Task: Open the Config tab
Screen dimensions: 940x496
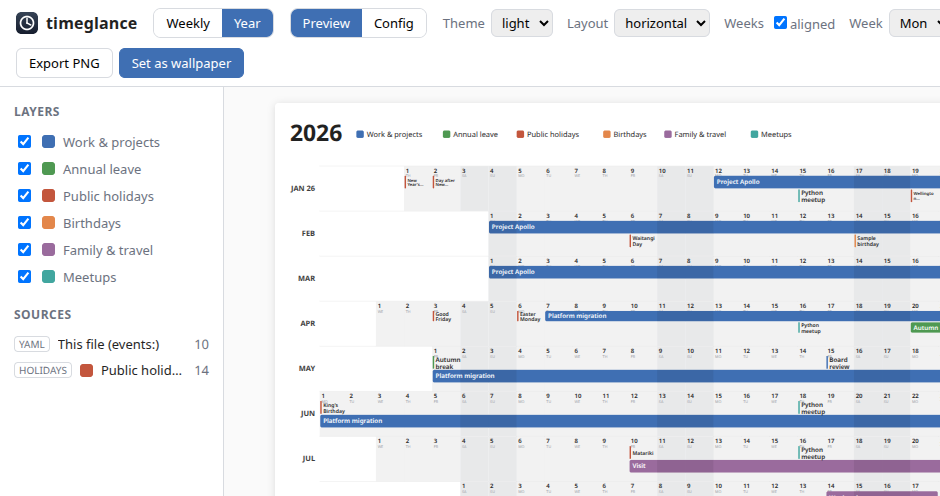Action: 394,23
